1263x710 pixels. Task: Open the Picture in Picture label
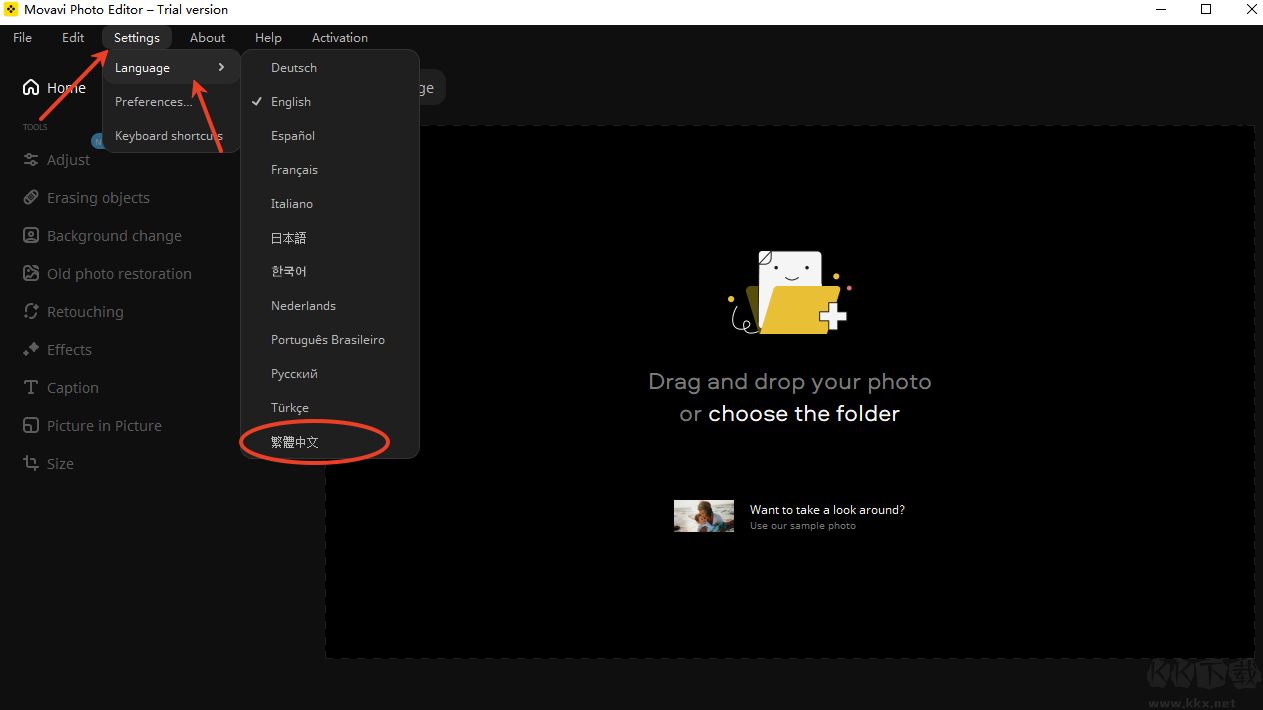[104, 426]
